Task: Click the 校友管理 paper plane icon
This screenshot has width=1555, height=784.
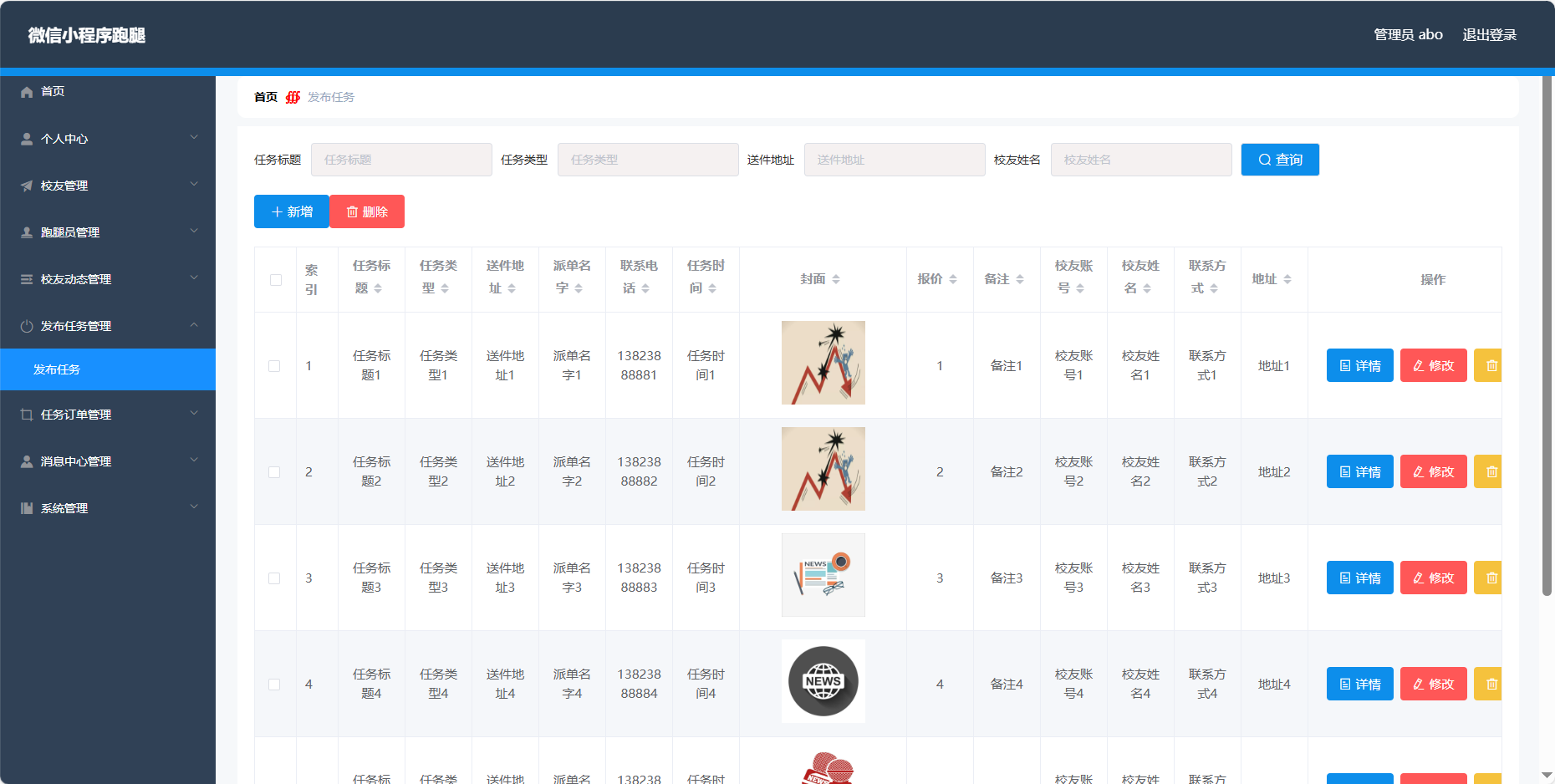Action: pyautogui.click(x=27, y=186)
